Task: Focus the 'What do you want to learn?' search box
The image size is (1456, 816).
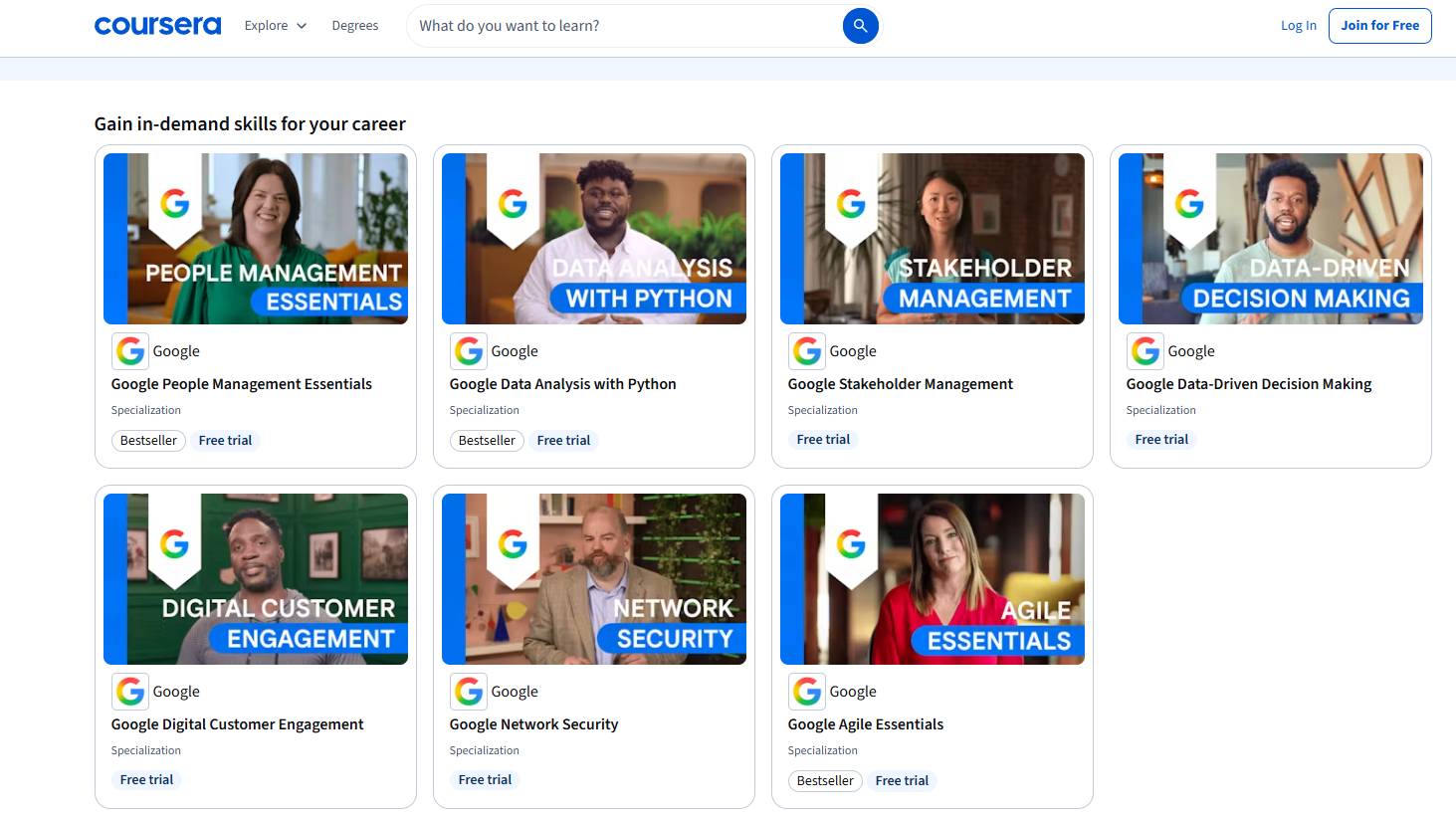Action: (627, 26)
